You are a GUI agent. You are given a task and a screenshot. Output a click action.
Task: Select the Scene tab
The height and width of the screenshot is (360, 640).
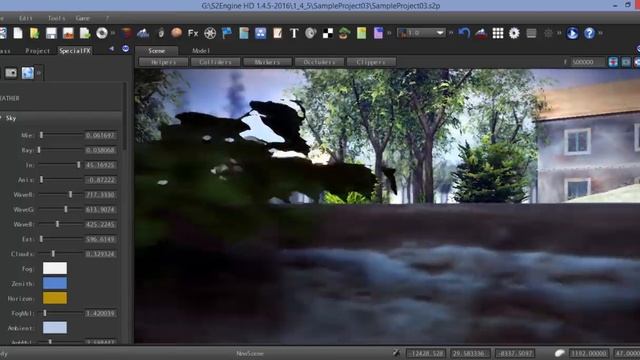point(157,51)
